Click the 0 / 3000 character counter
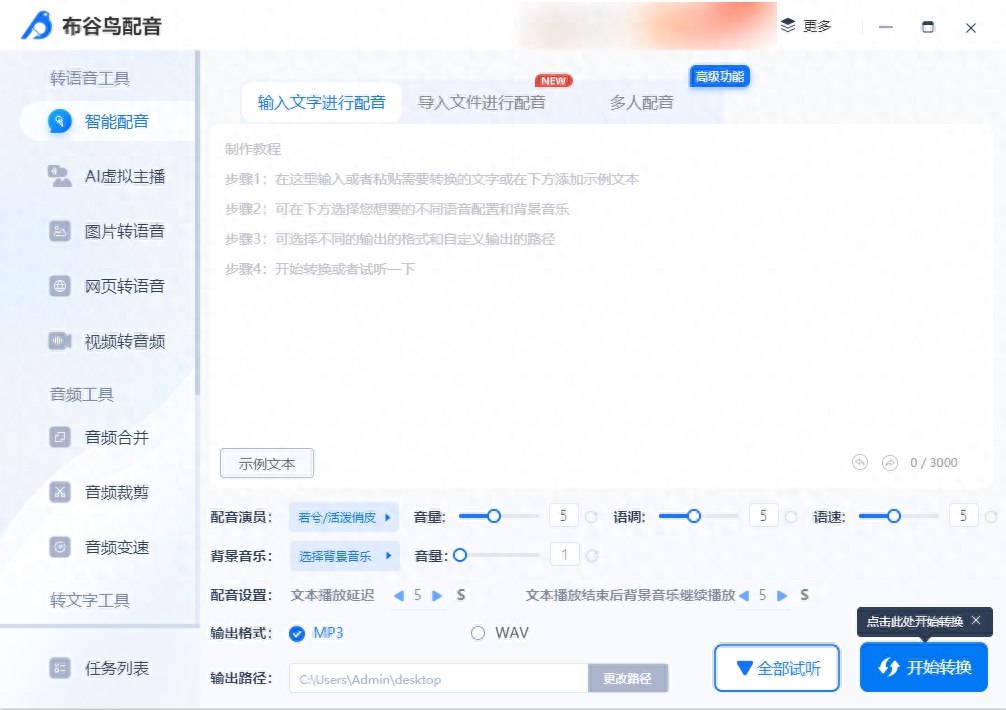Screen dimensions: 1006x710 [934, 462]
